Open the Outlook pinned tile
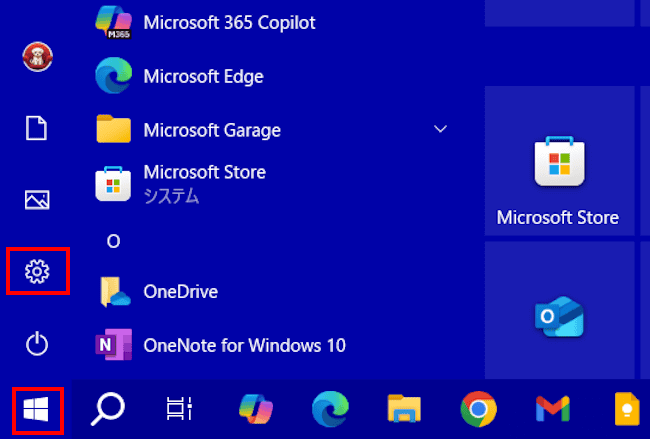The width and height of the screenshot is (650, 439). 559,310
